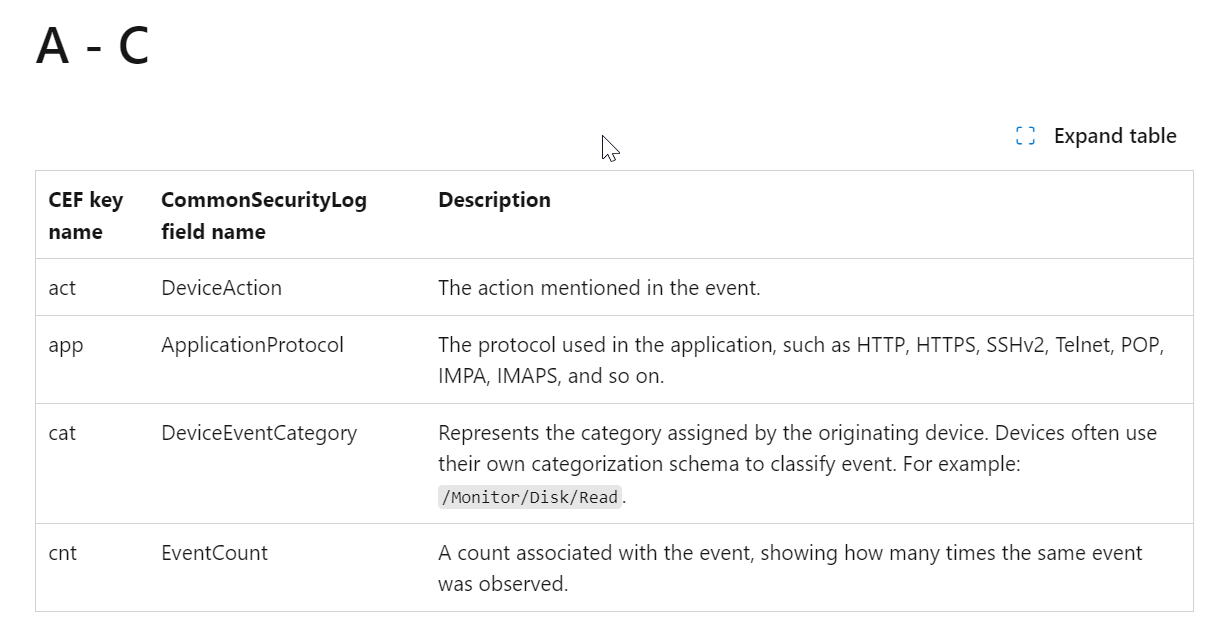
Task: Click the Expand table text button
Action: point(1114,136)
